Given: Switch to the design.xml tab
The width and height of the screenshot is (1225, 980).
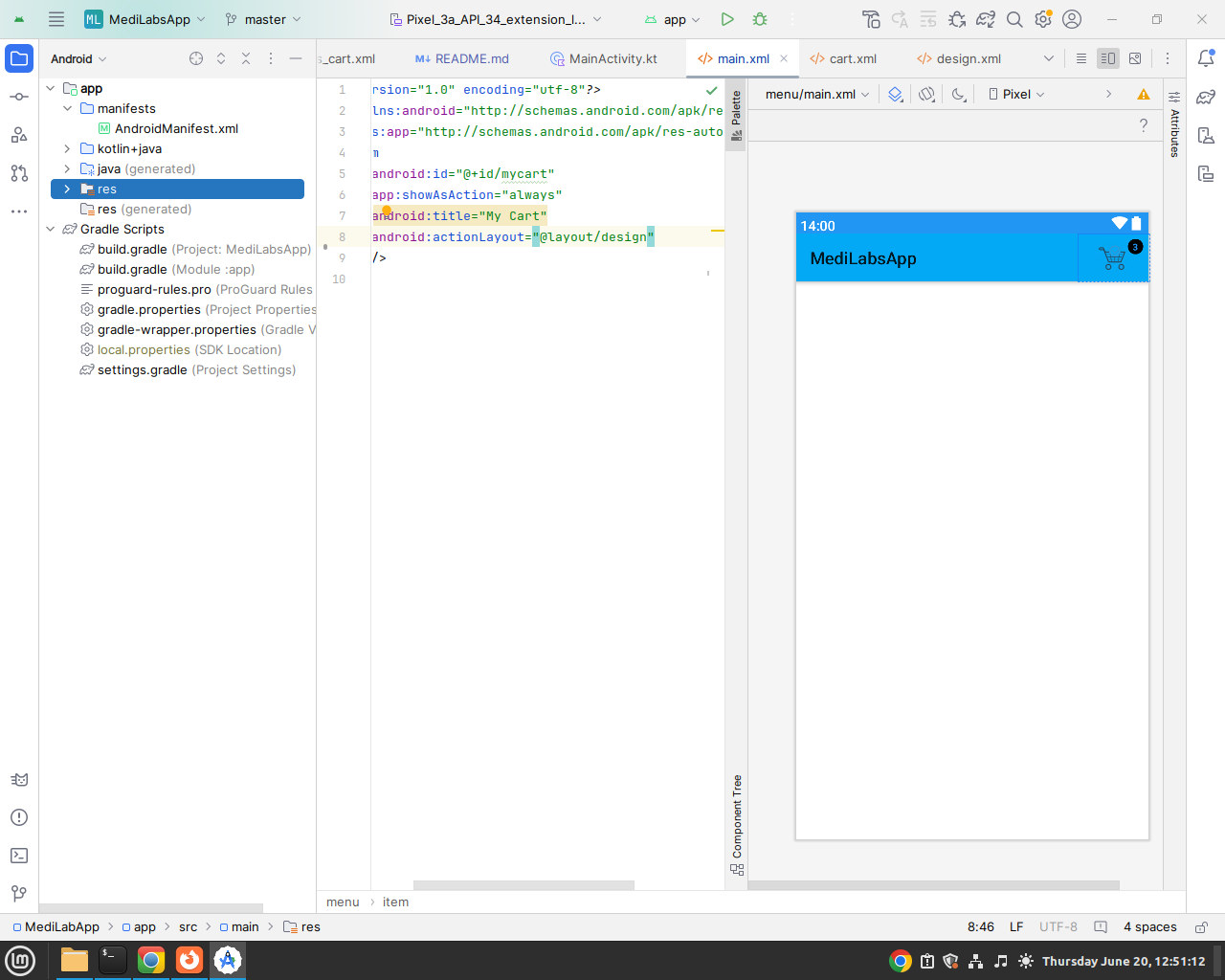Looking at the screenshot, I should tap(959, 58).
